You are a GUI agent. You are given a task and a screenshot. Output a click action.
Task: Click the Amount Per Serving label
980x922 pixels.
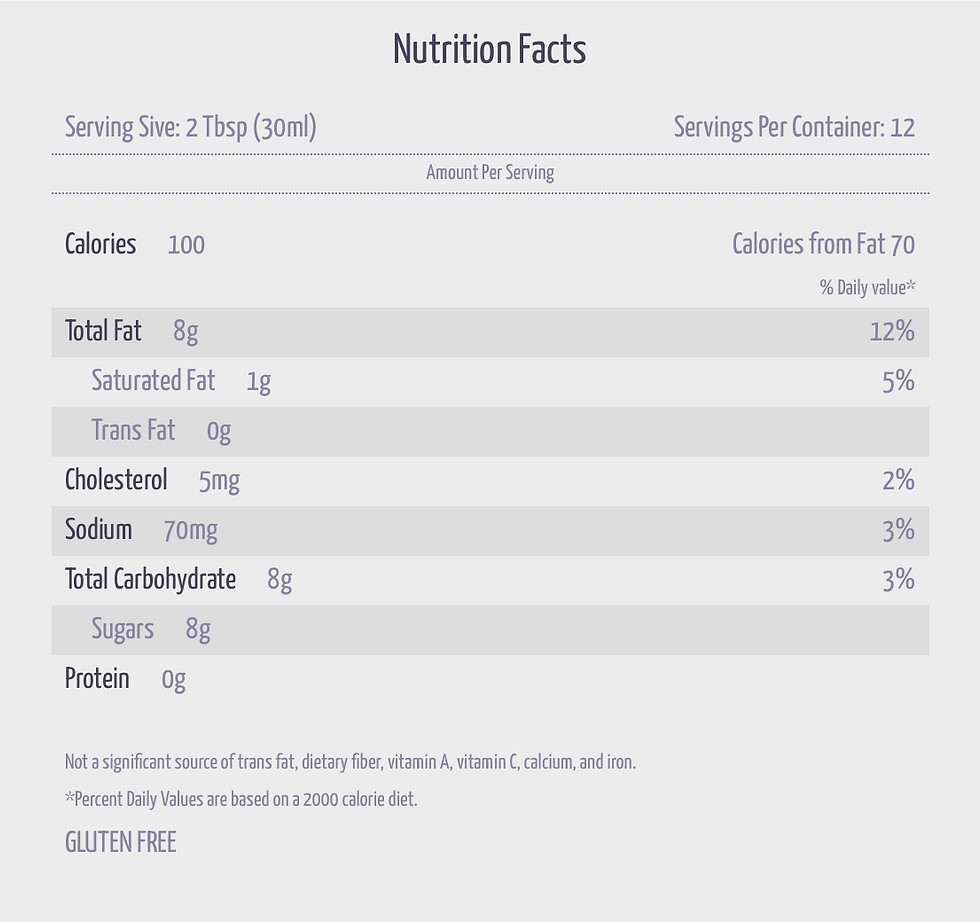point(490,173)
